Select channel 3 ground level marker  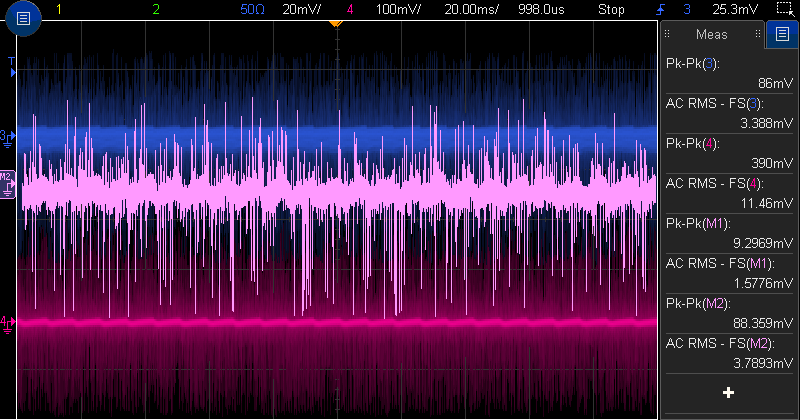tap(8, 138)
